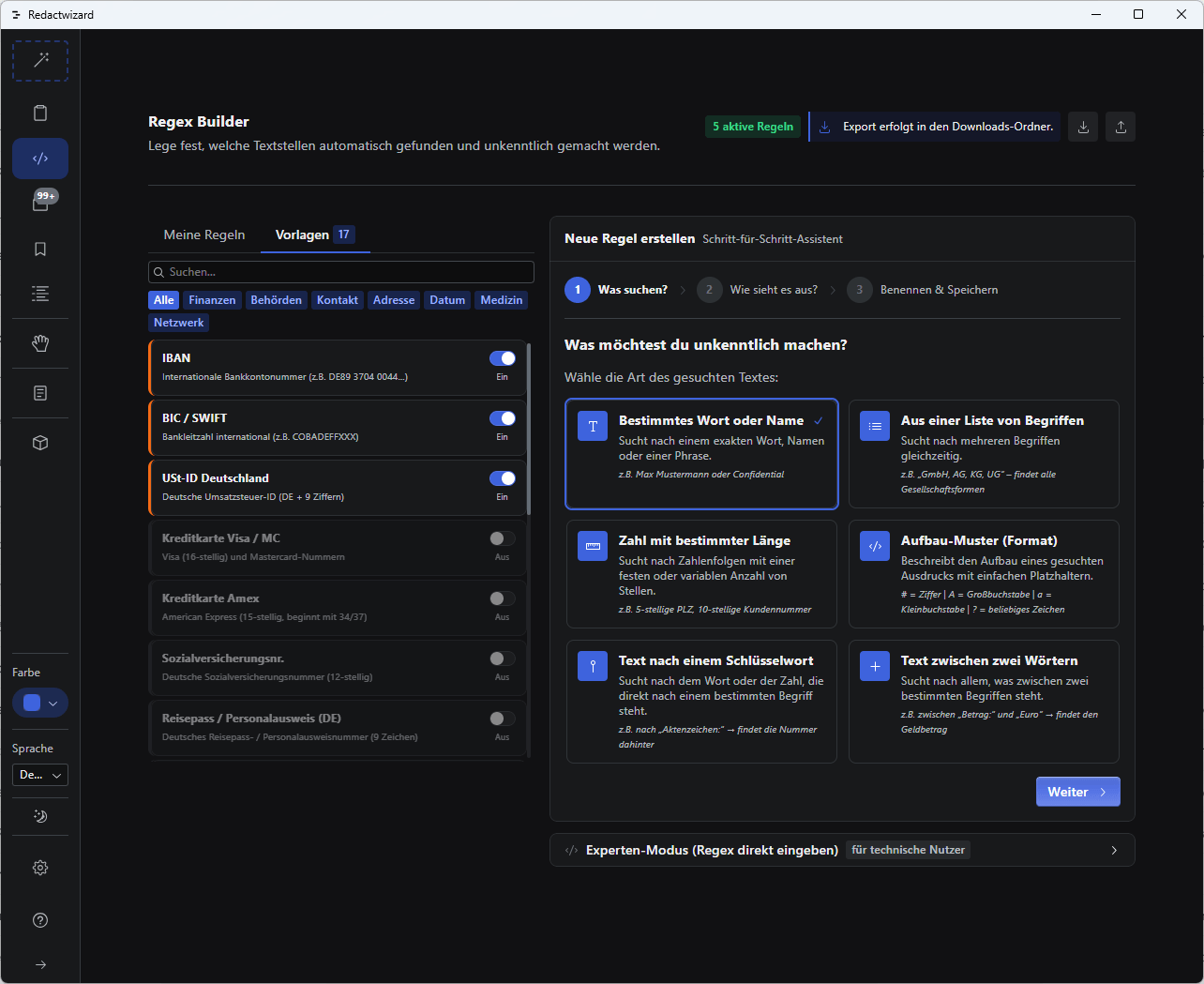Select the hand tool in the sidebar
Viewport: 1204px width, 984px height.
pos(40,343)
